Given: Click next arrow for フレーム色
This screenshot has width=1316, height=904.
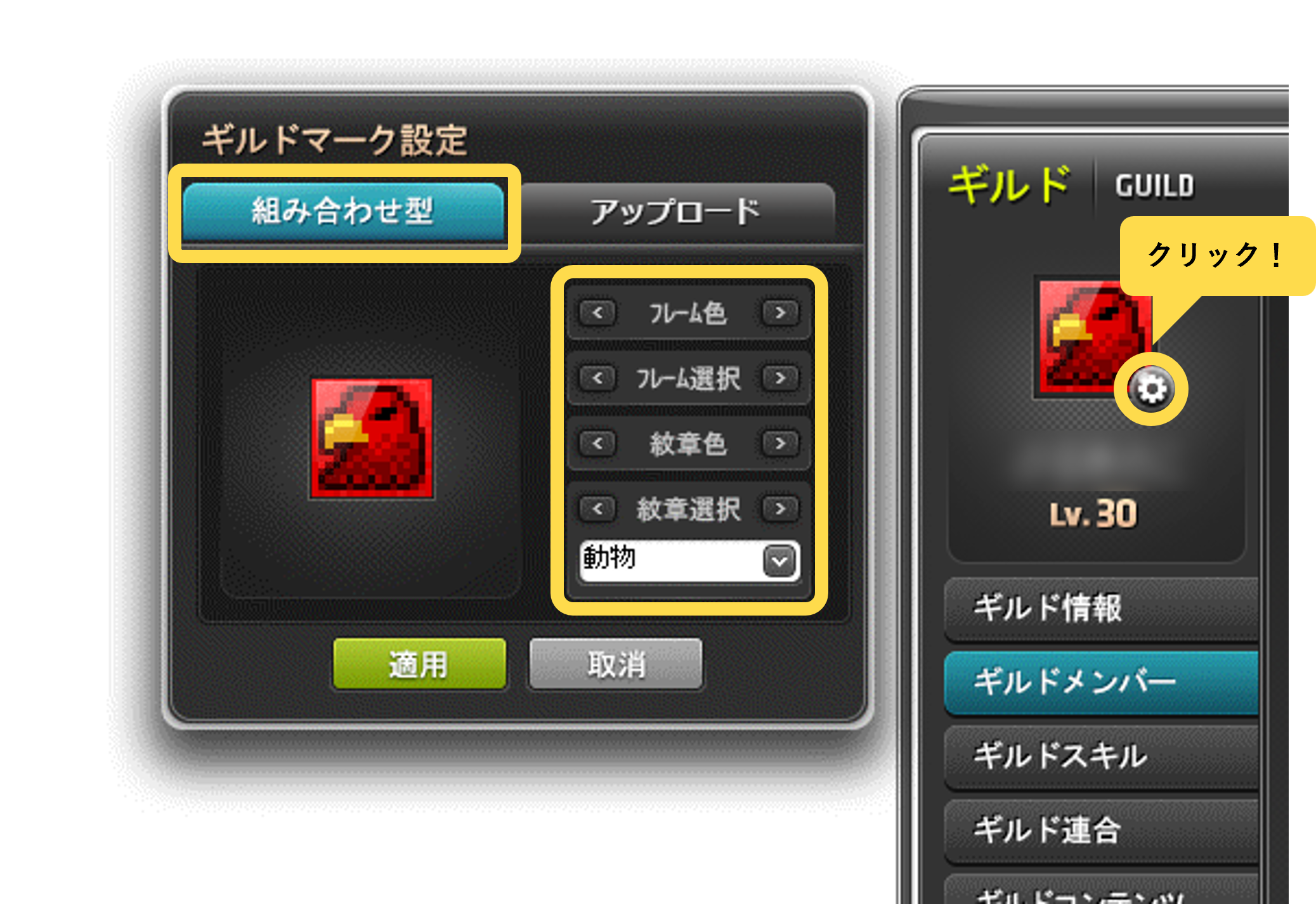Looking at the screenshot, I should coord(780,313).
